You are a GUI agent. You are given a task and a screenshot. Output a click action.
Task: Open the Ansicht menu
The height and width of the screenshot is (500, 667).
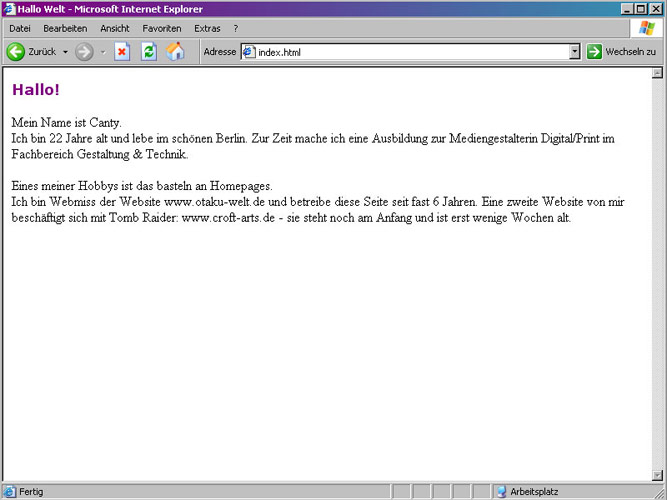[x=115, y=29]
